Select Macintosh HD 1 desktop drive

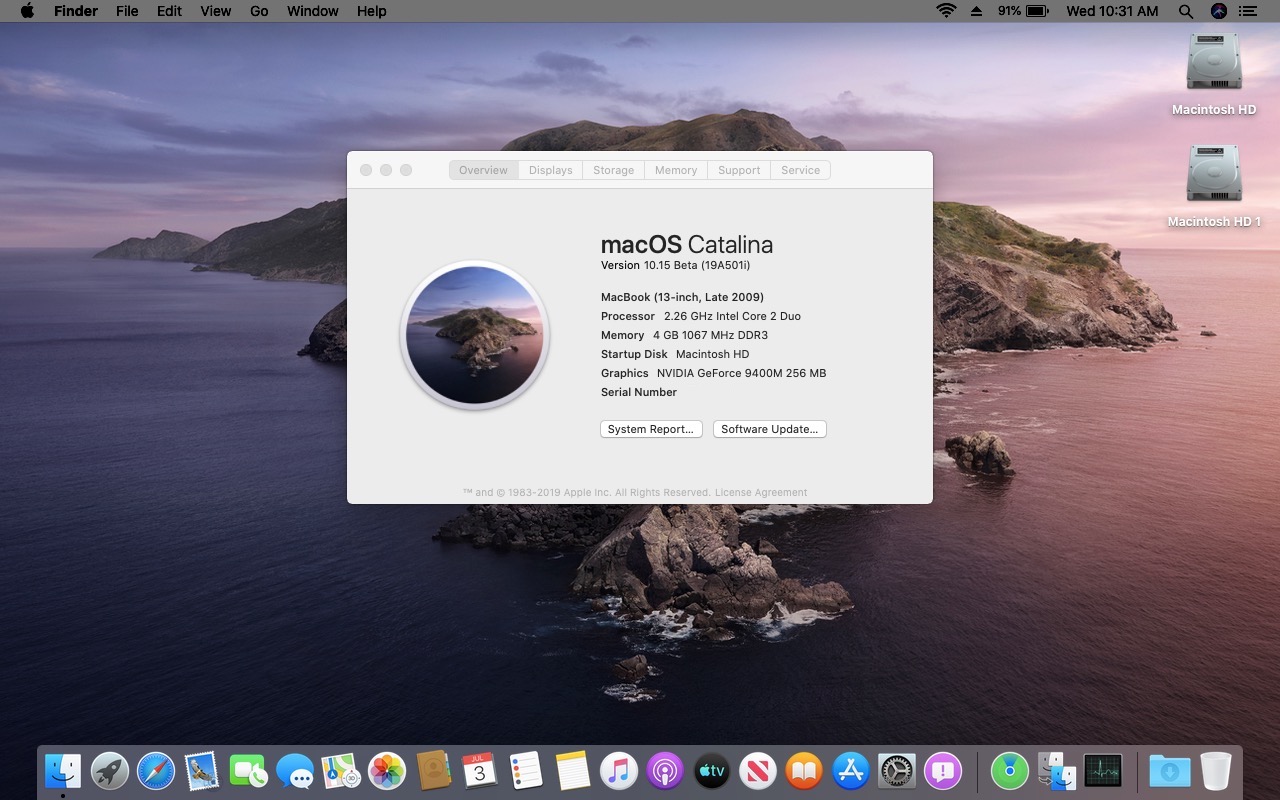click(1214, 187)
